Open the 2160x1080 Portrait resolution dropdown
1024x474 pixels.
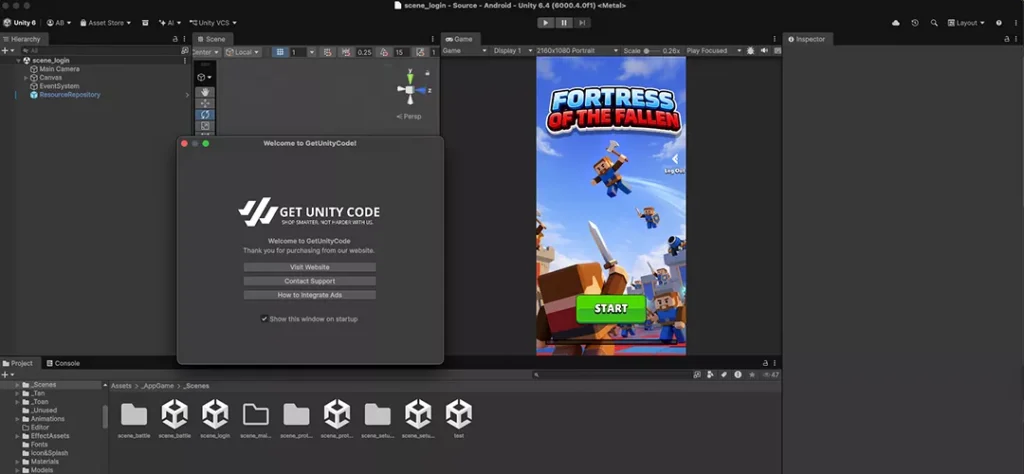click(577, 50)
